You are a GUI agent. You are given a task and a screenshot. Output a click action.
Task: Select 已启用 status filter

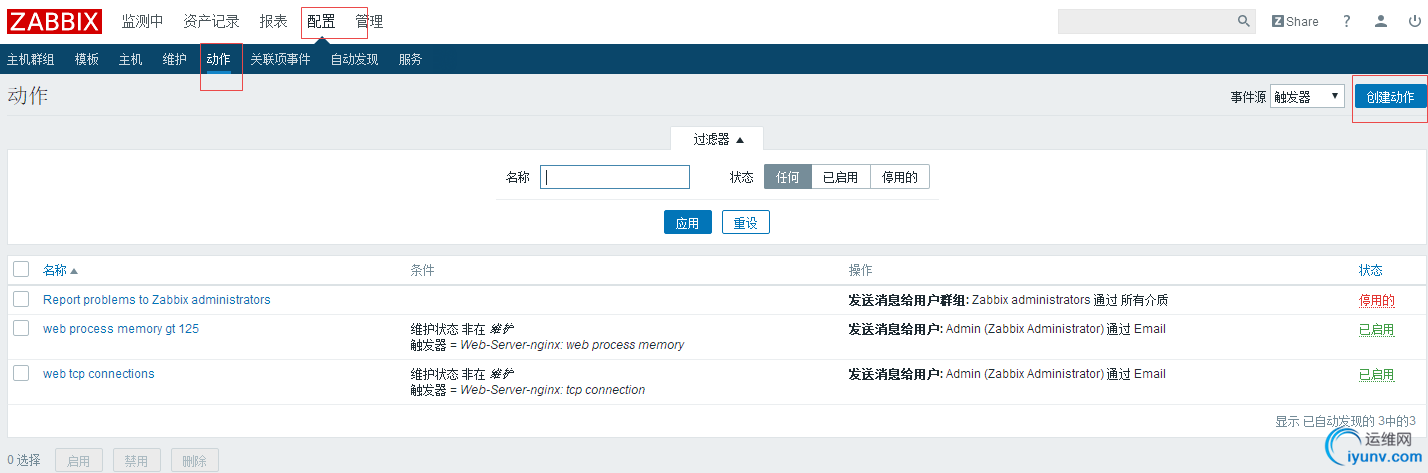[841, 177]
